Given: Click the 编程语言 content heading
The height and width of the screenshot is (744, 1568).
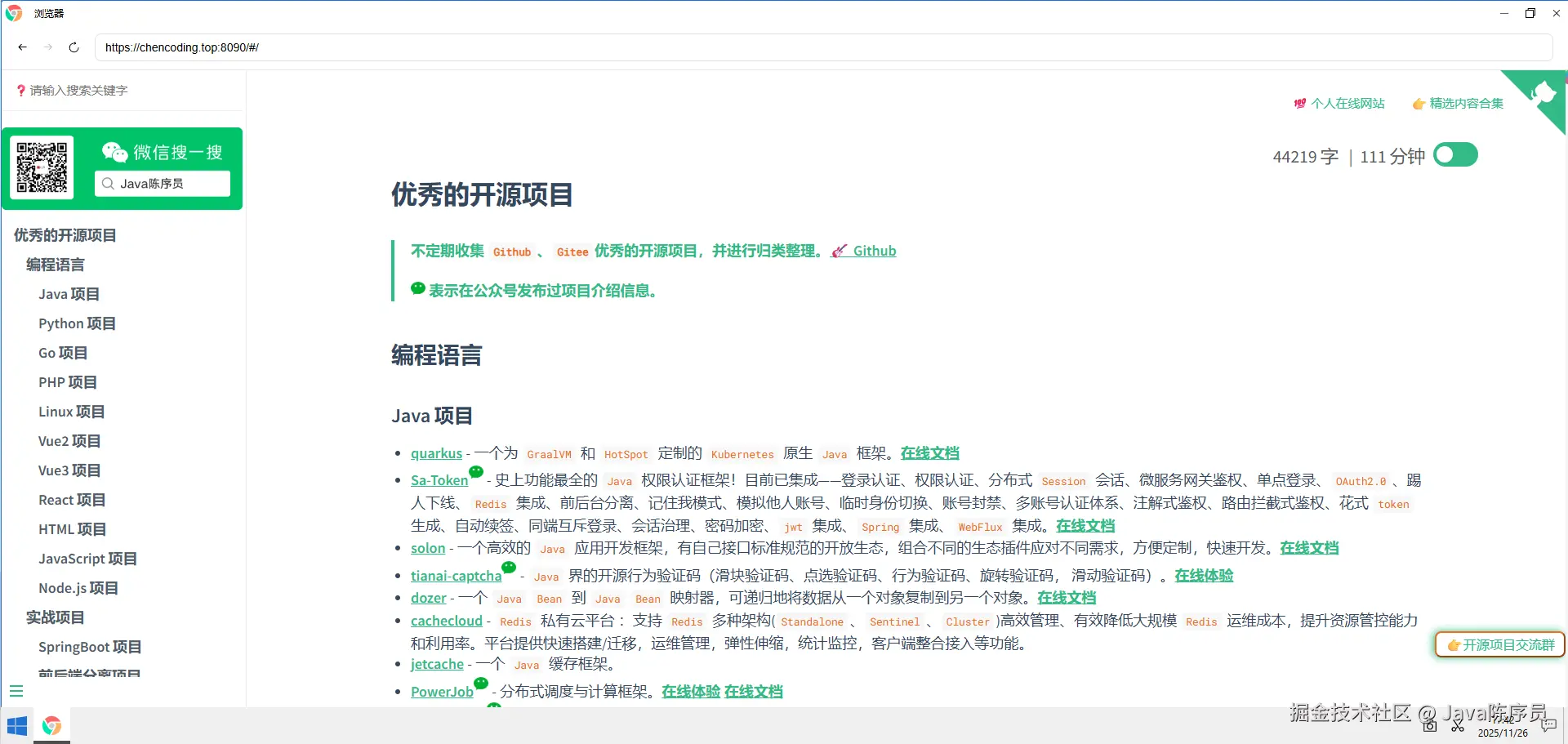Looking at the screenshot, I should click(437, 355).
